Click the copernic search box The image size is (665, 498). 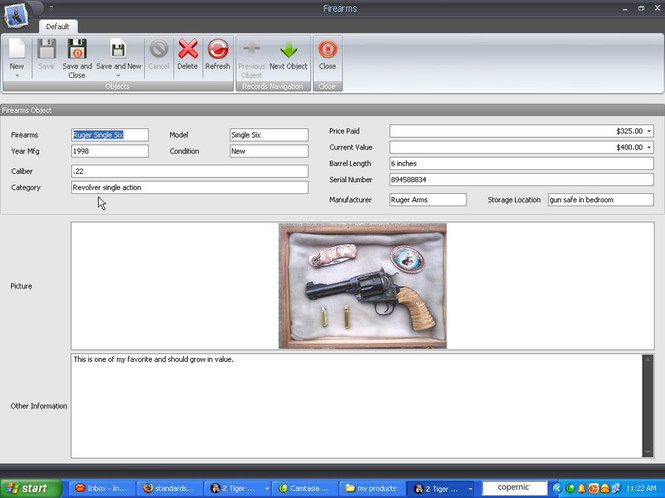(514, 488)
